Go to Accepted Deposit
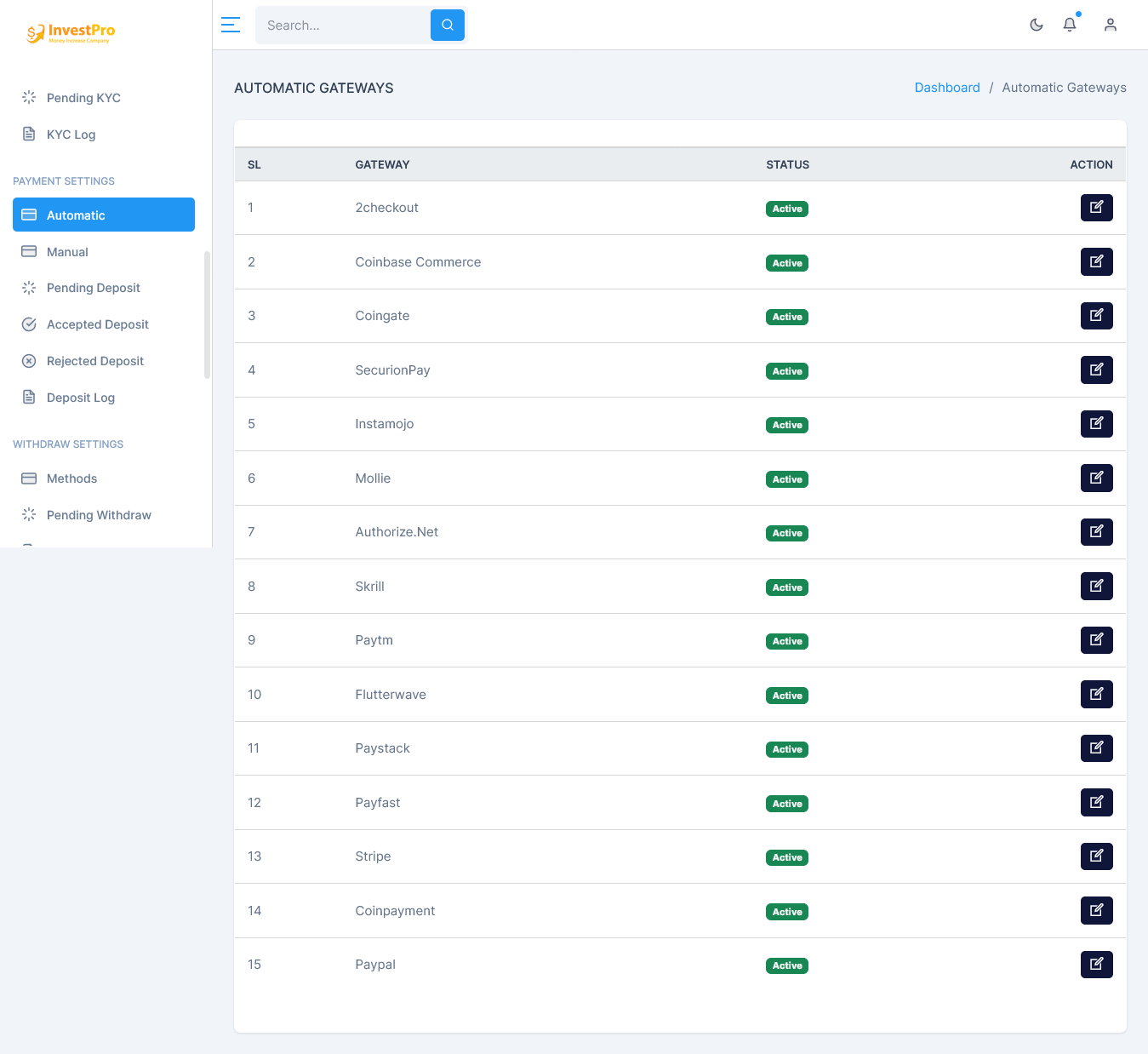This screenshot has width=1148, height=1054. (x=104, y=324)
